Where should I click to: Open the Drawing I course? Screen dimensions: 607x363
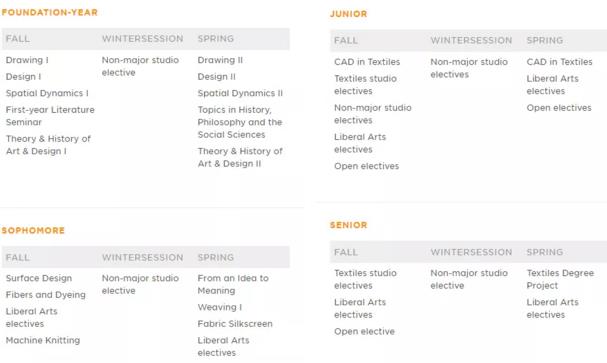point(27,60)
